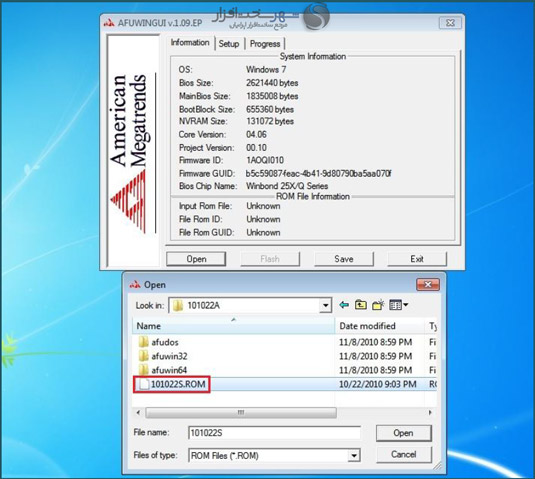This screenshot has height=479, width=535.
Task: Click the Firmware ID value 1AOQI010
Action: click(x=265, y=160)
